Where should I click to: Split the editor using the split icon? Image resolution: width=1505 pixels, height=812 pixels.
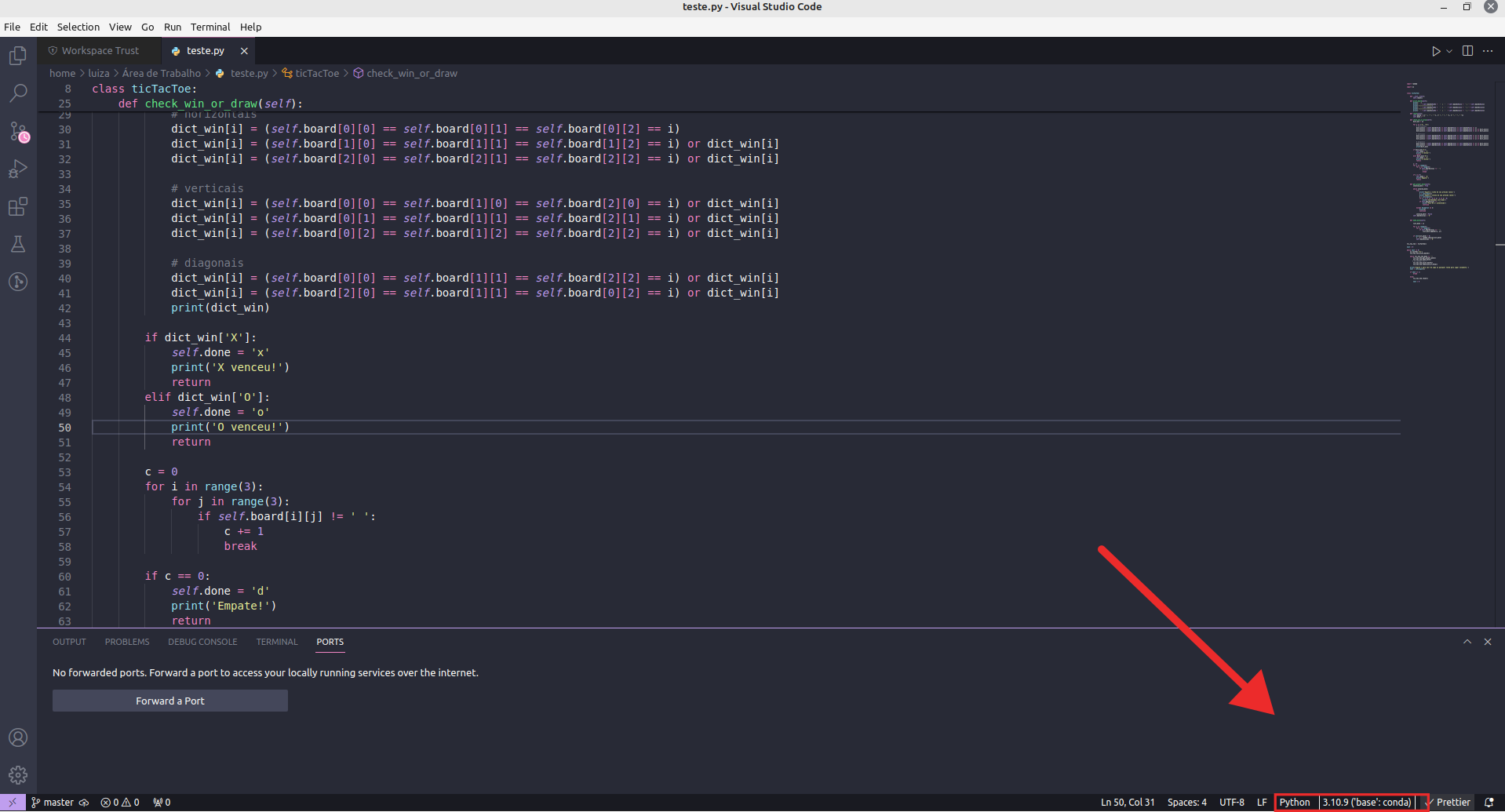(1467, 50)
